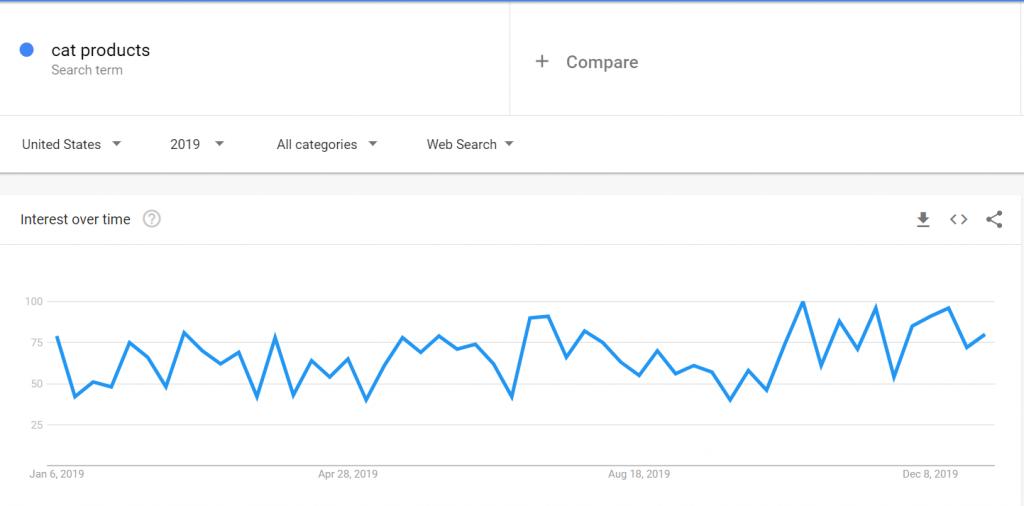Click the blue dot next to cat products
The height and width of the screenshot is (506, 1024).
[27, 50]
